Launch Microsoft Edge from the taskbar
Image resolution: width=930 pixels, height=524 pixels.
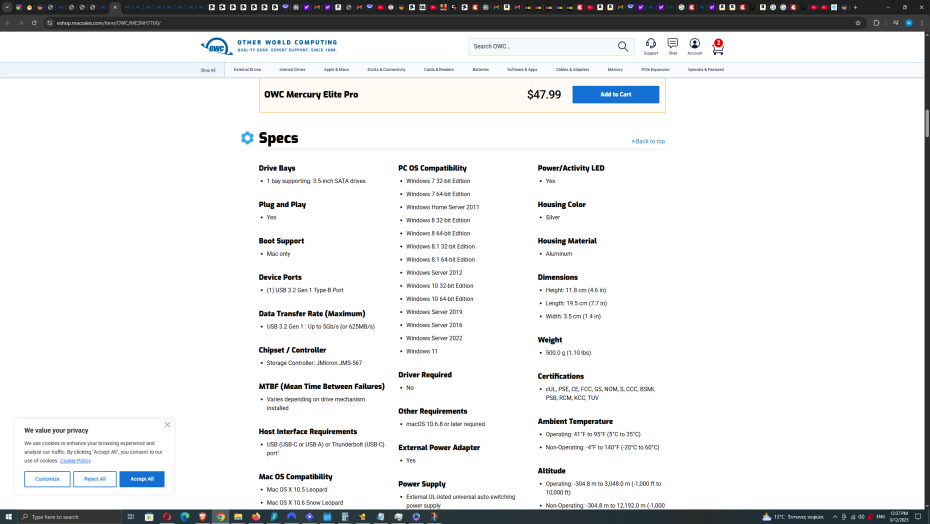[x=184, y=517]
